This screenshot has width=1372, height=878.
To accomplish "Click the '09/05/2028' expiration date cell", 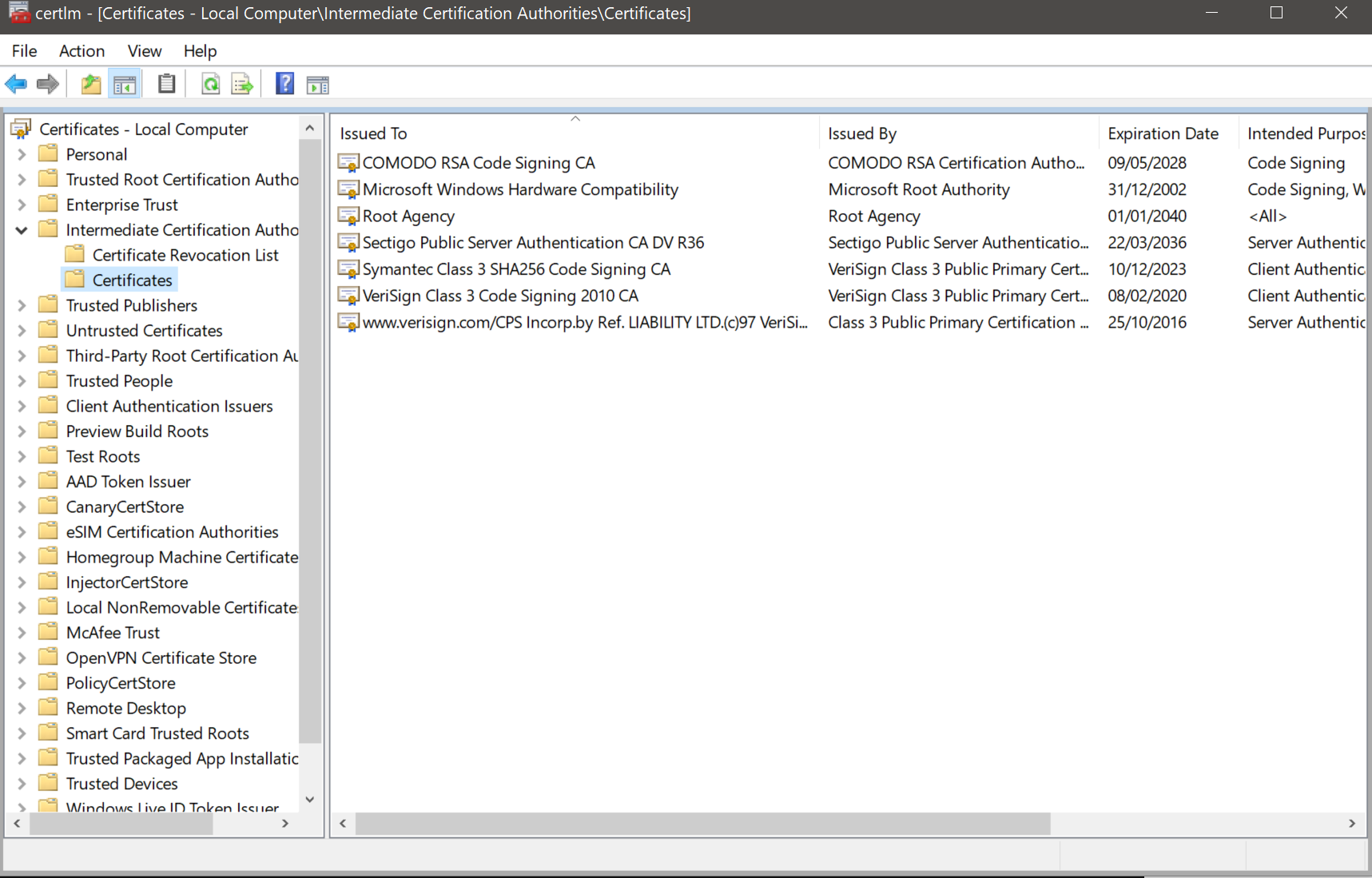I will point(1147,163).
